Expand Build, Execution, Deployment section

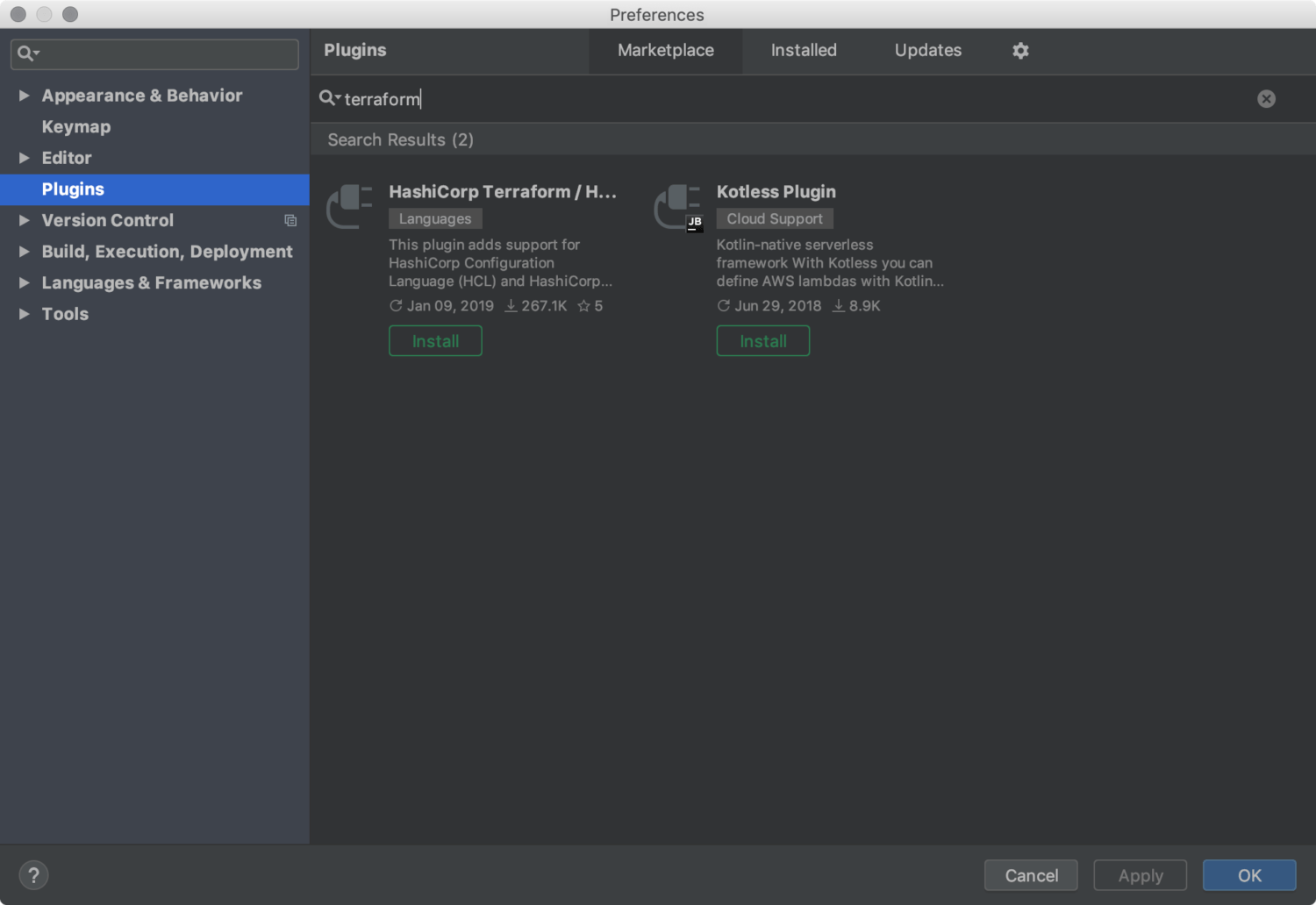tap(24, 252)
